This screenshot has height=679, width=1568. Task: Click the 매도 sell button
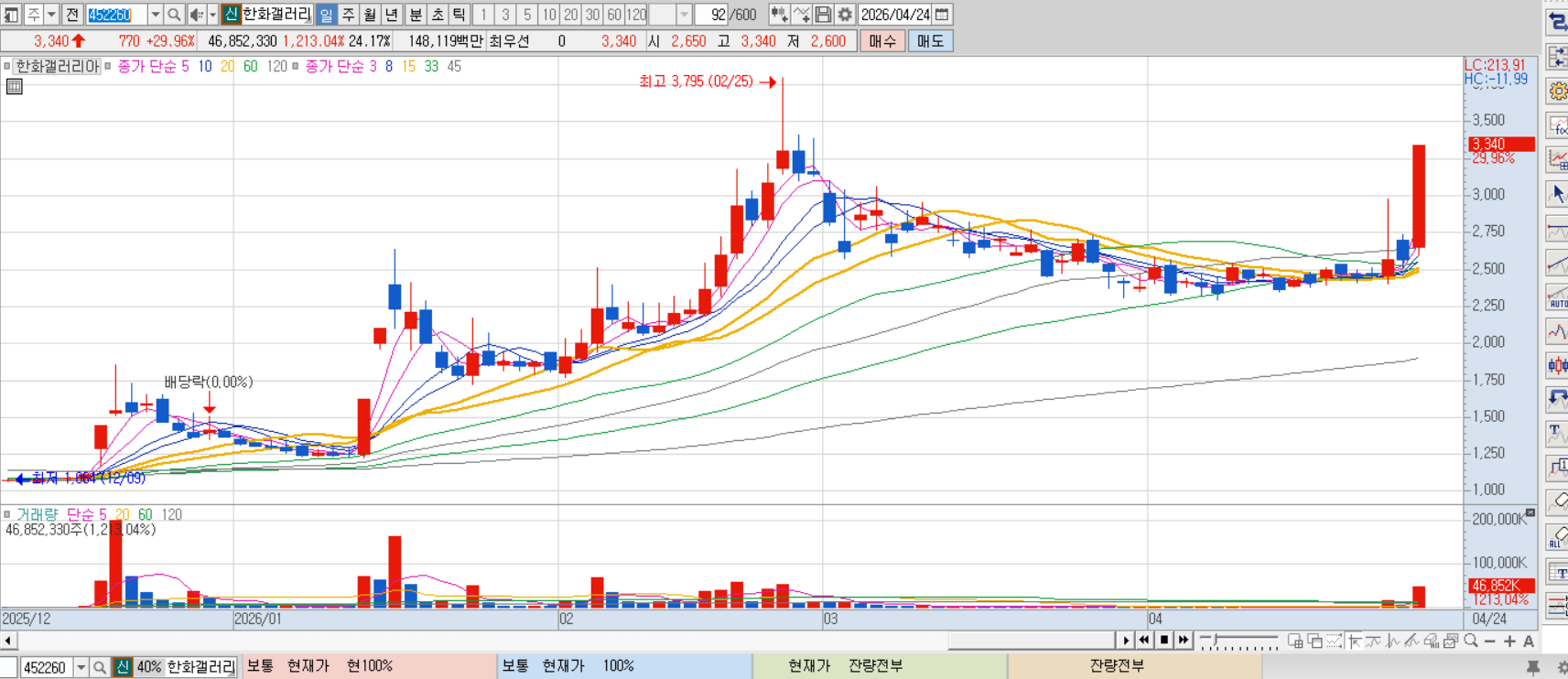coord(930,41)
